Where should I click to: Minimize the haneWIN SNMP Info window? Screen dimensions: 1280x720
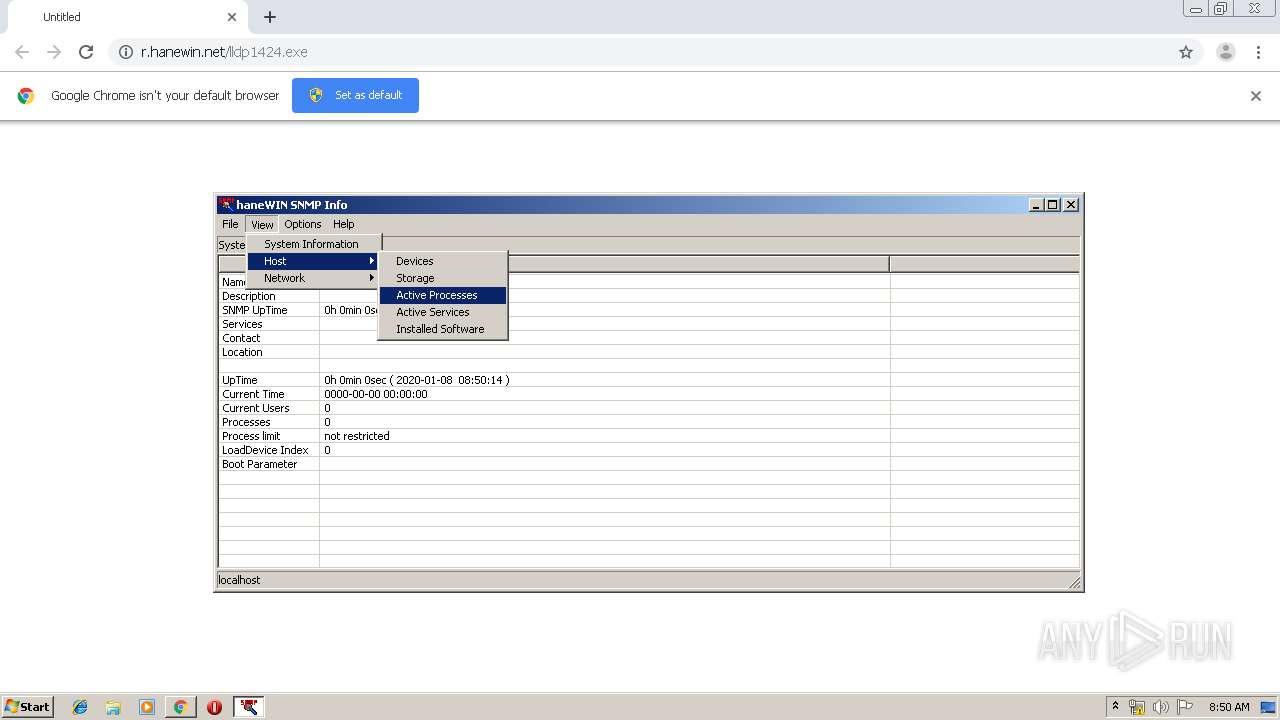(x=1036, y=204)
